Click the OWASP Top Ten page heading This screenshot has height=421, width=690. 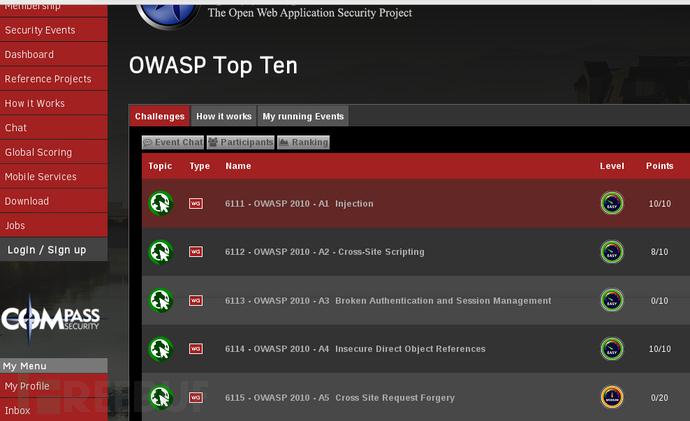213,66
